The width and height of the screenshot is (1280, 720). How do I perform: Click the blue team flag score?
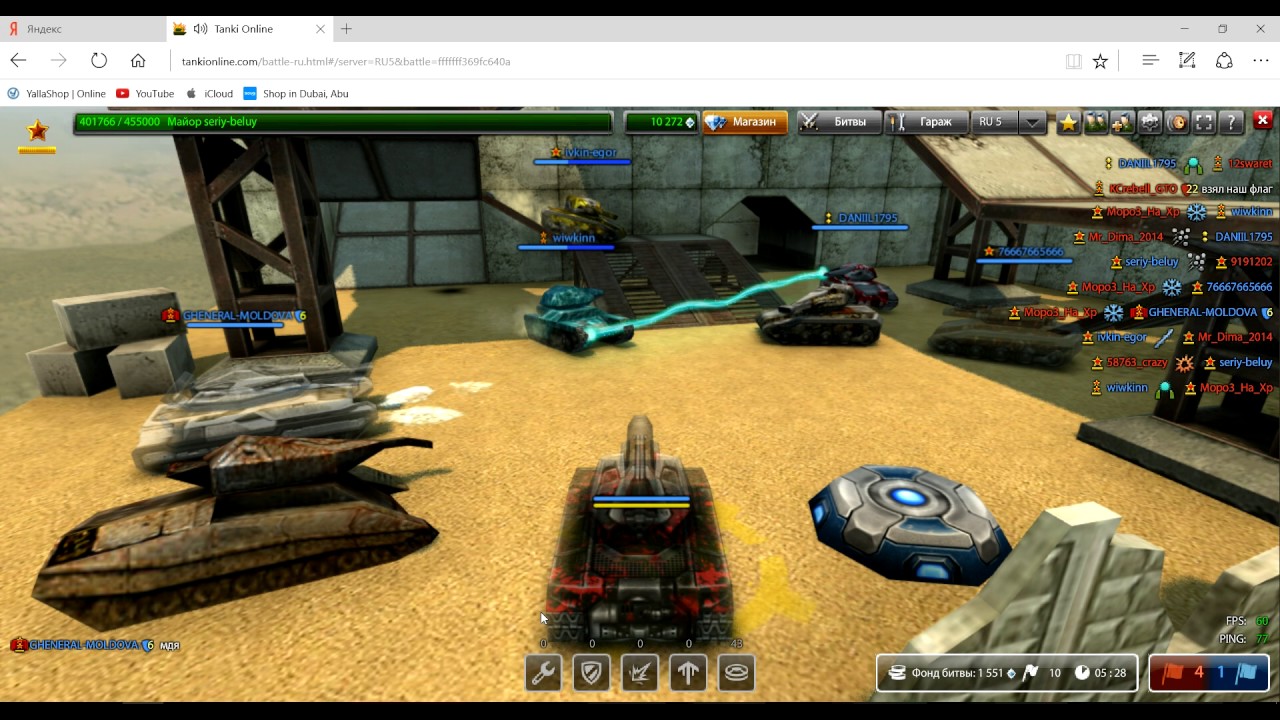pos(1238,673)
